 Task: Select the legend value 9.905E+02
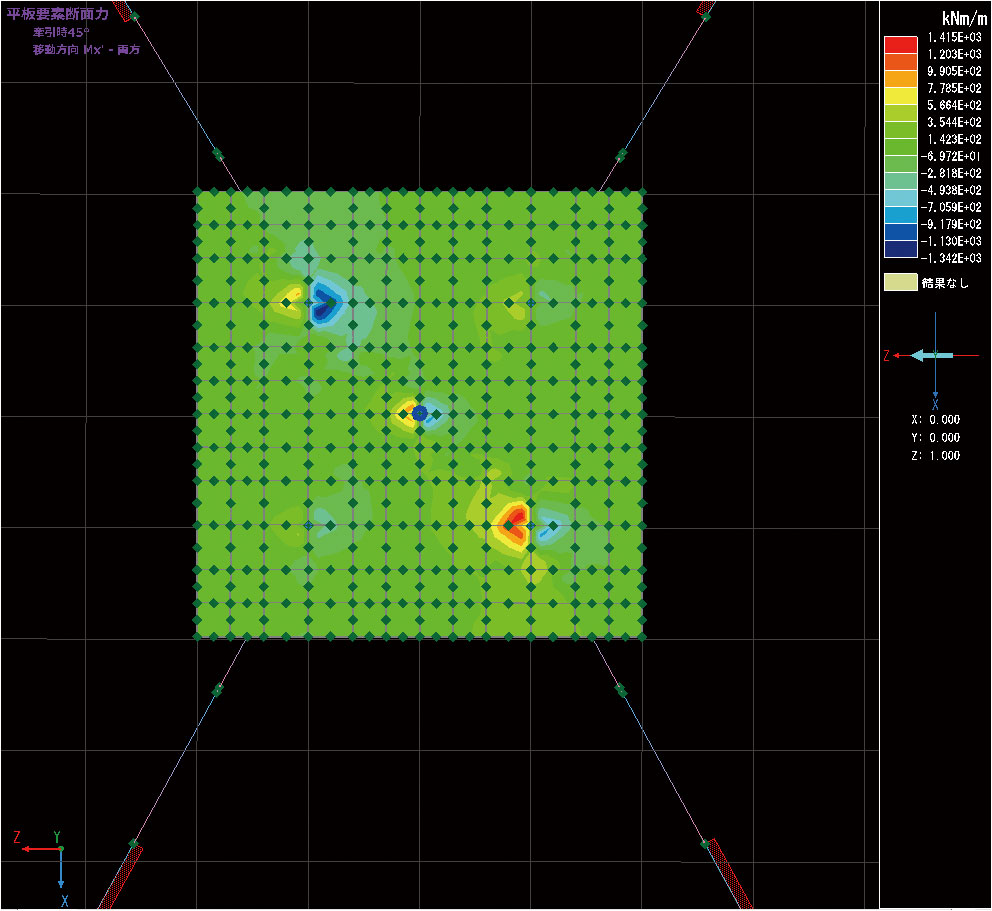coord(954,71)
